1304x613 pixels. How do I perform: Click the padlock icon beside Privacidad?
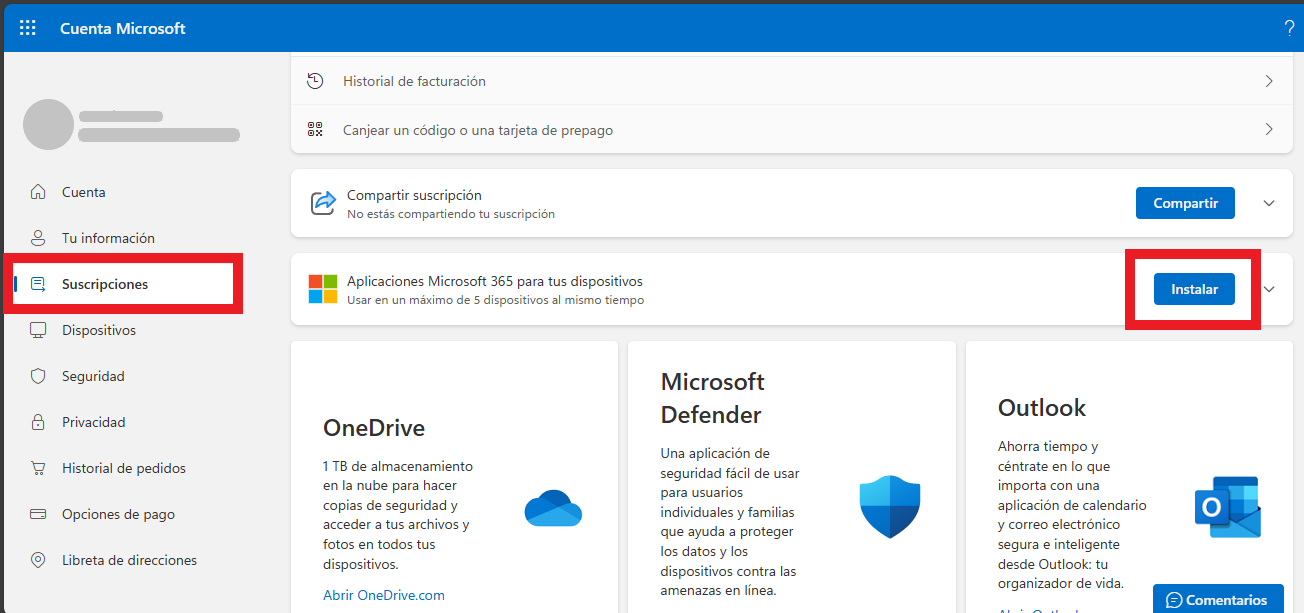pyautogui.click(x=38, y=422)
